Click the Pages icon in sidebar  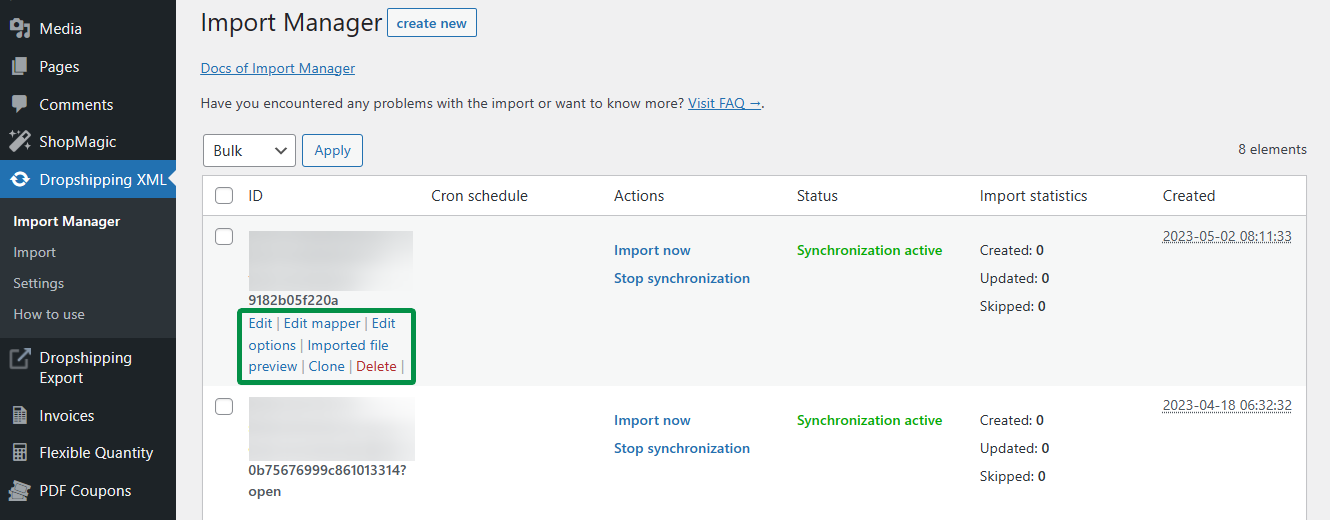20,67
